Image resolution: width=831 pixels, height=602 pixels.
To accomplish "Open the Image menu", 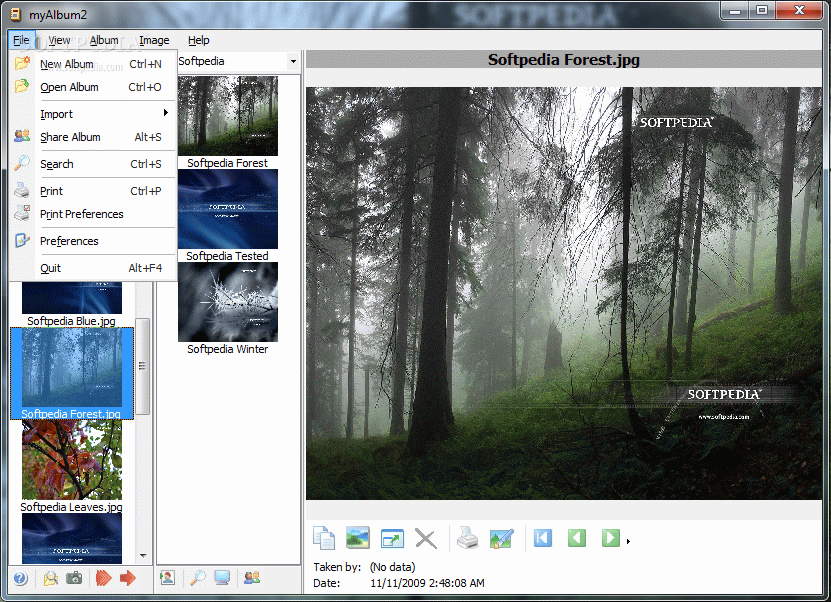I will (154, 40).
